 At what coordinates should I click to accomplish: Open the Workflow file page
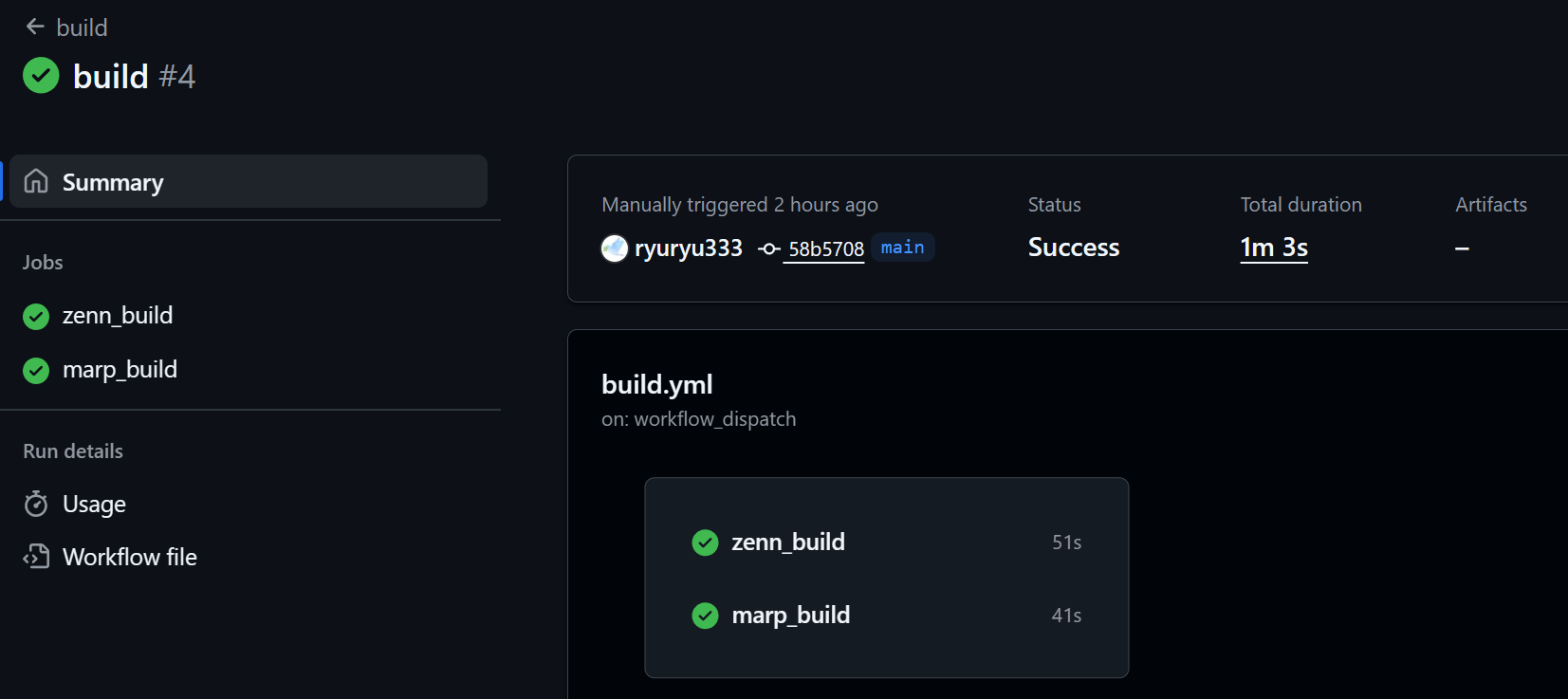tap(130, 557)
